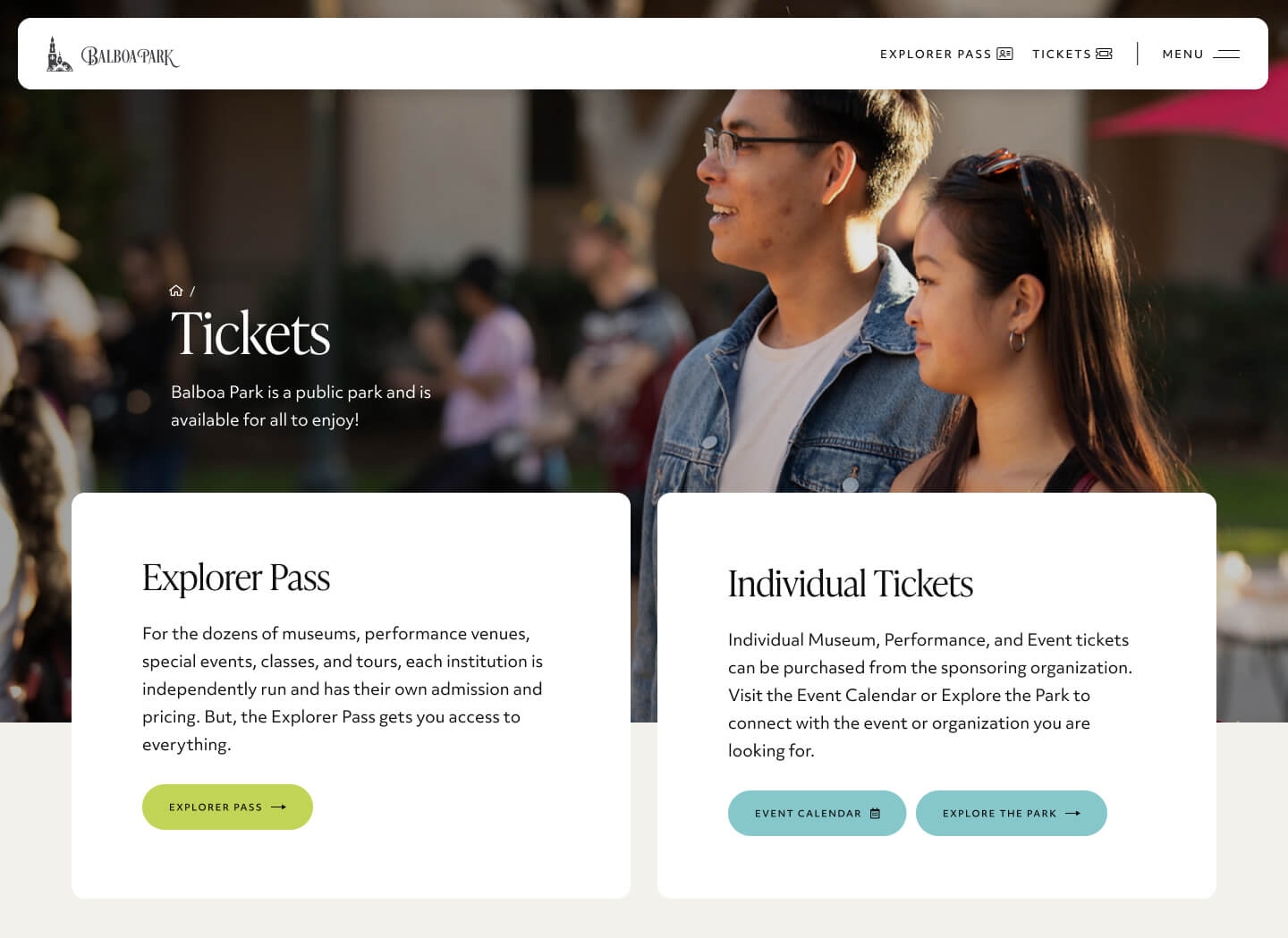Screen dimensions: 1288x938
Task: Click the green Explorer Pass button
Action: (x=227, y=807)
